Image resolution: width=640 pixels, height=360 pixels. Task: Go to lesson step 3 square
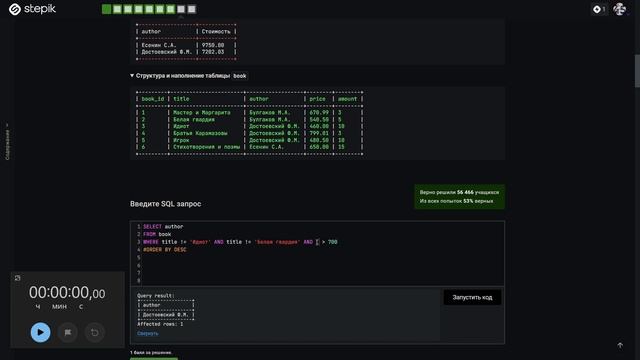pos(128,9)
